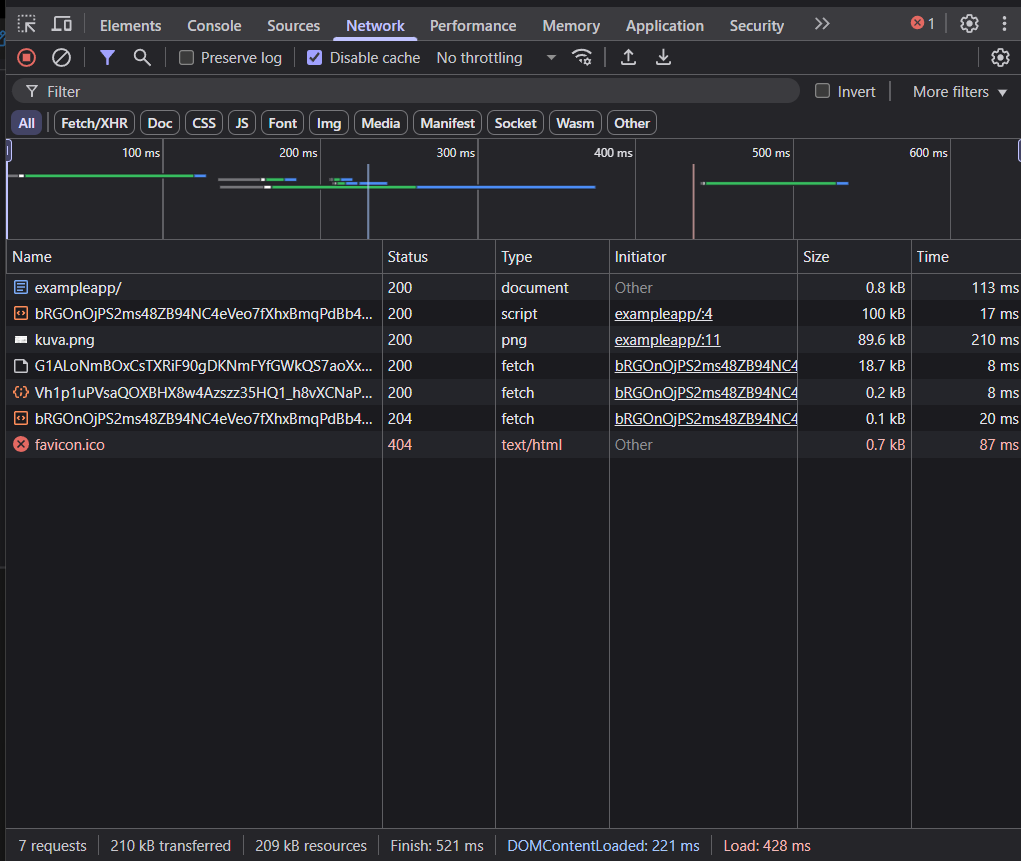Toggle the device toolbar icon
Screen dimensions: 1021x861
(x=62, y=24)
